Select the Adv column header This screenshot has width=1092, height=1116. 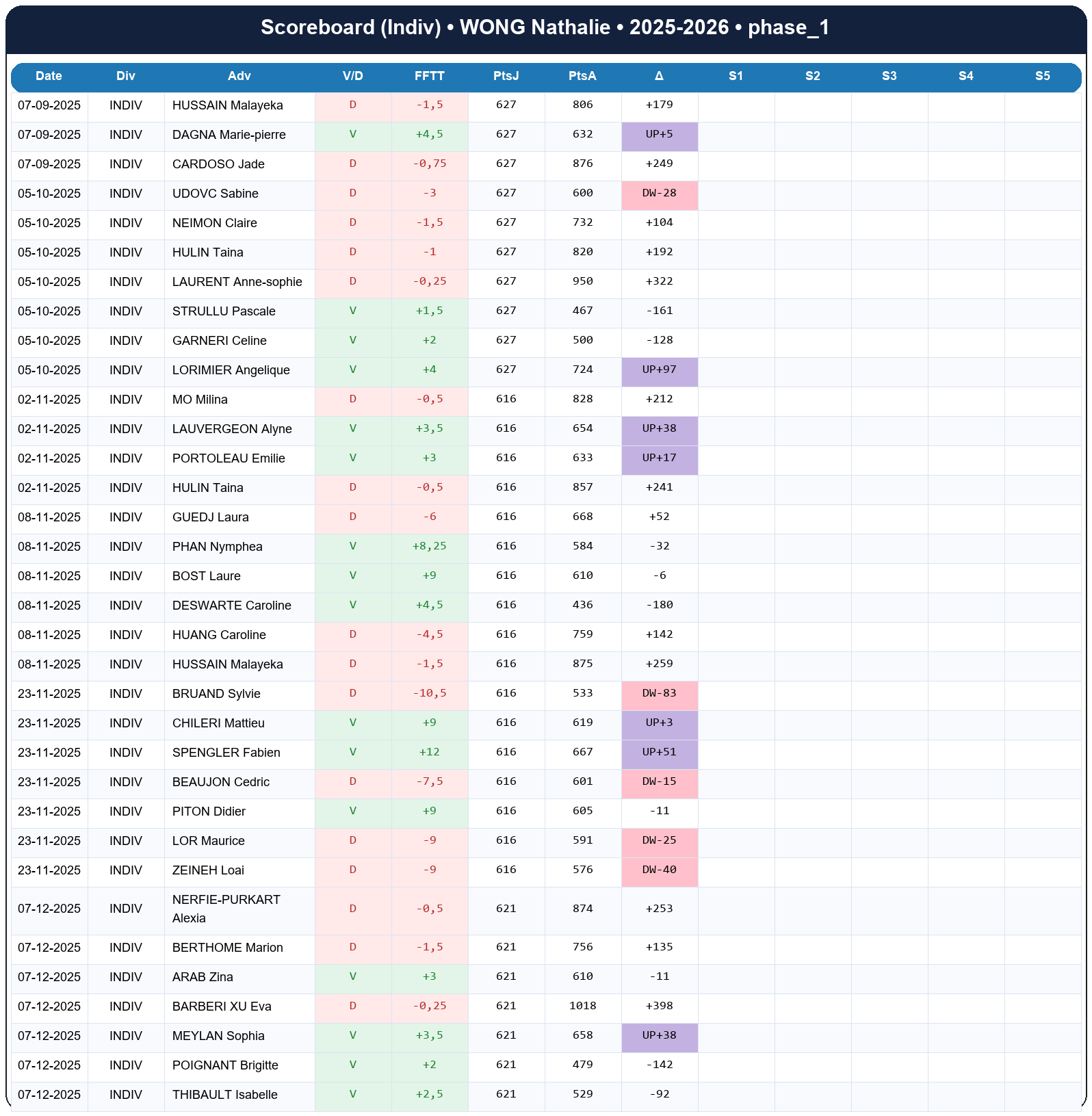(239, 76)
